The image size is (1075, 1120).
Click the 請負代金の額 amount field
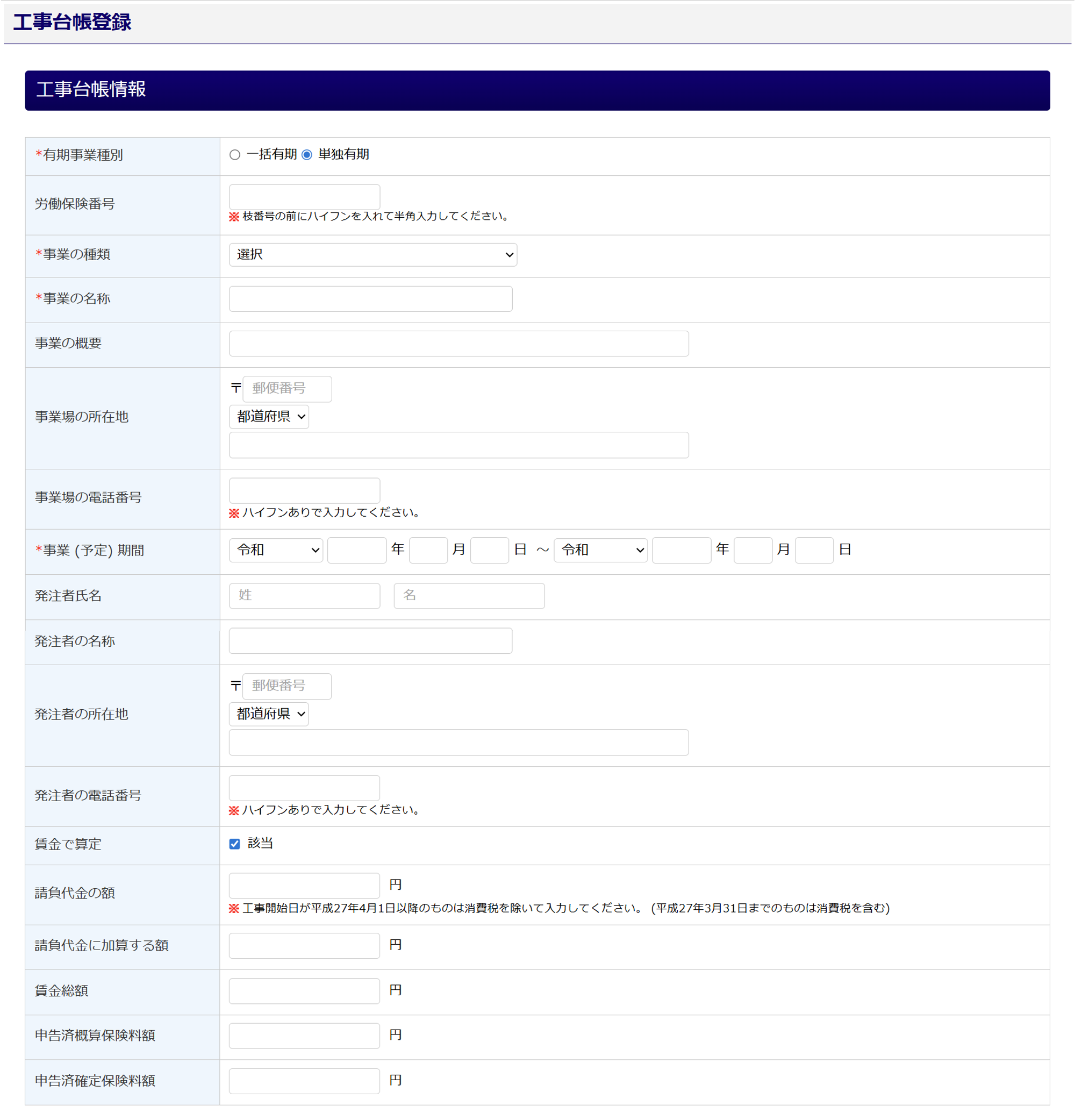[304, 886]
